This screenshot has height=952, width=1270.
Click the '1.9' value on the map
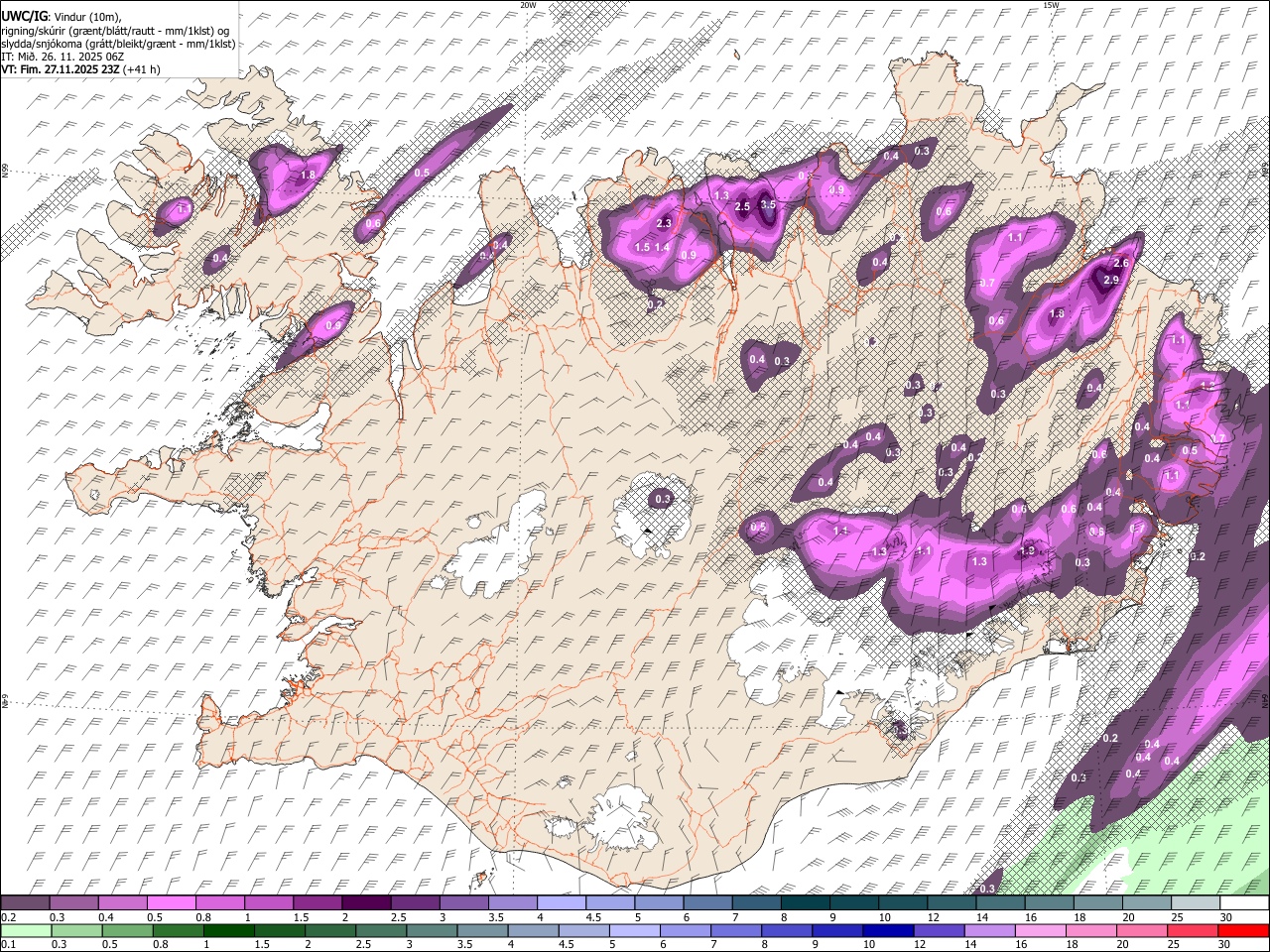click(1028, 550)
